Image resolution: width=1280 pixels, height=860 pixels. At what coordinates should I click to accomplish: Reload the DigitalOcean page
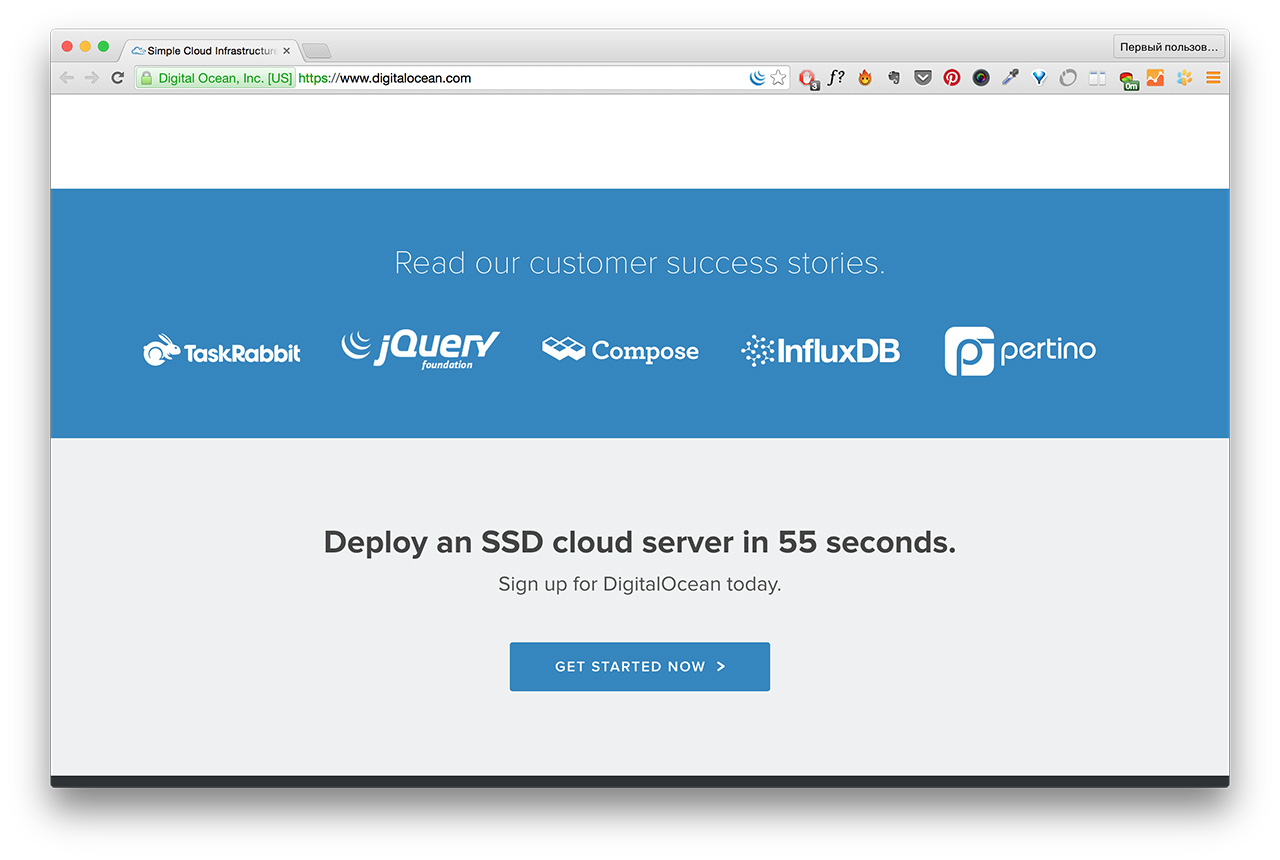[x=117, y=78]
